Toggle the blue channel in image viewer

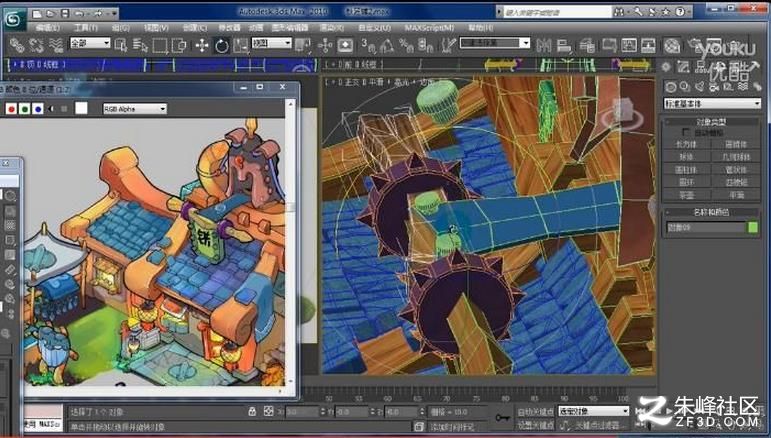37,109
